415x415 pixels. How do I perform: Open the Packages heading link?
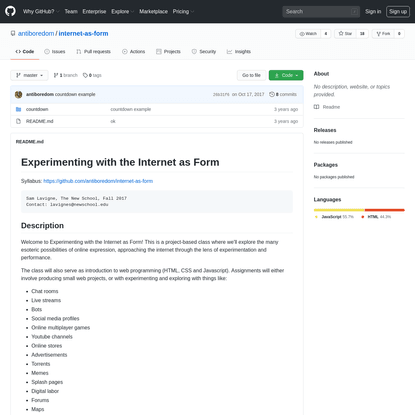[326, 165]
